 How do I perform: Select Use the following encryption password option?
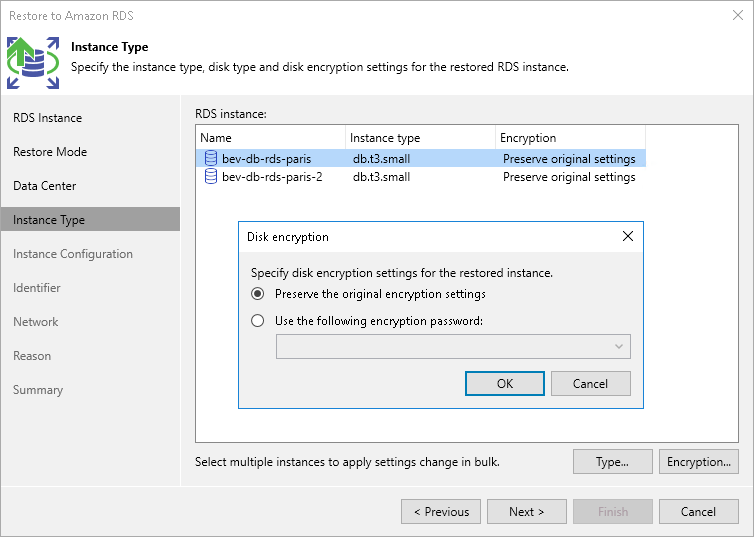tap(258, 321)
